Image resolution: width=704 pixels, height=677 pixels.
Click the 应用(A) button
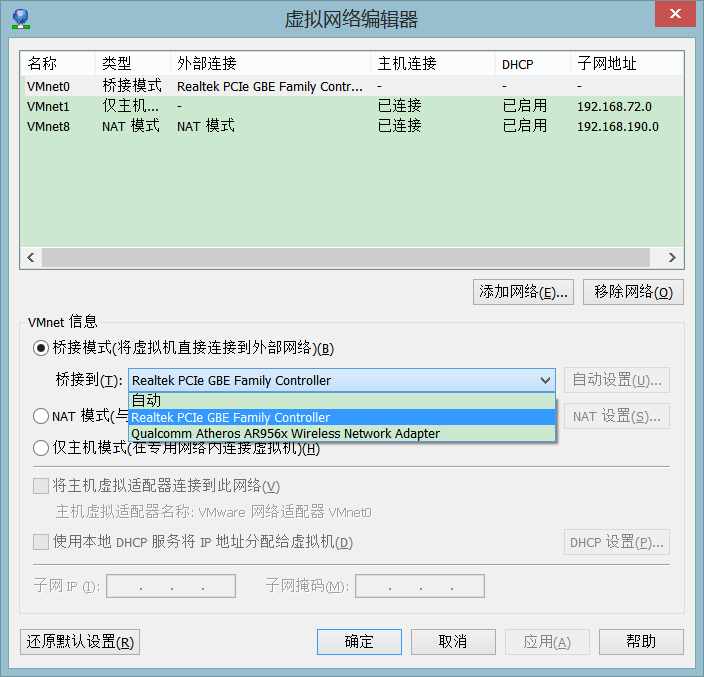547,642
